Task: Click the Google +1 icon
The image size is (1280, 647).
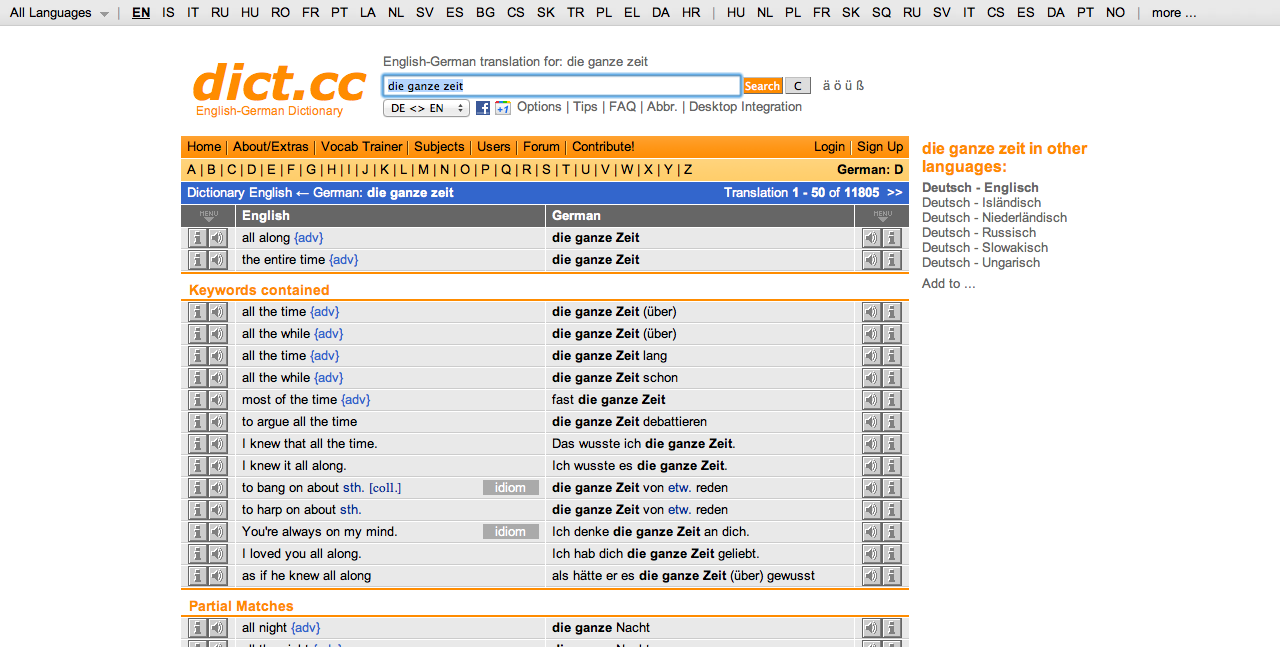Action: (502, 108)
